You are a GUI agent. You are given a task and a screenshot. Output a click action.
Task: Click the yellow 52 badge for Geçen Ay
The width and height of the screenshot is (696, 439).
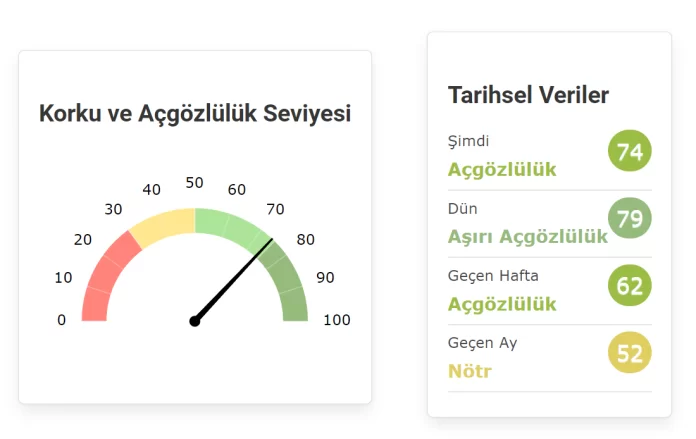630,353
